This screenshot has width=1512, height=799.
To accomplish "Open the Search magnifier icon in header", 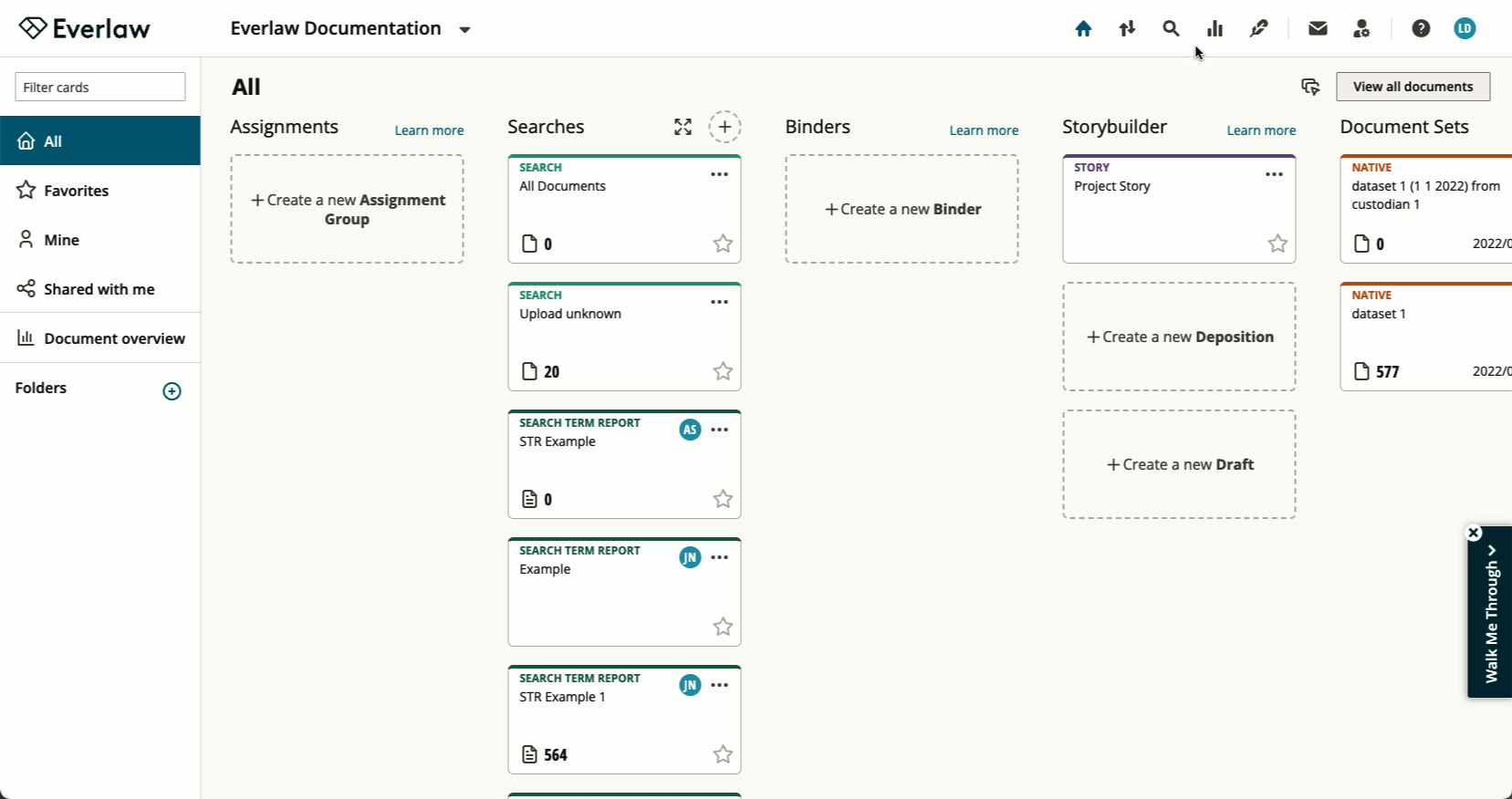I will (x=1171, y=28).
